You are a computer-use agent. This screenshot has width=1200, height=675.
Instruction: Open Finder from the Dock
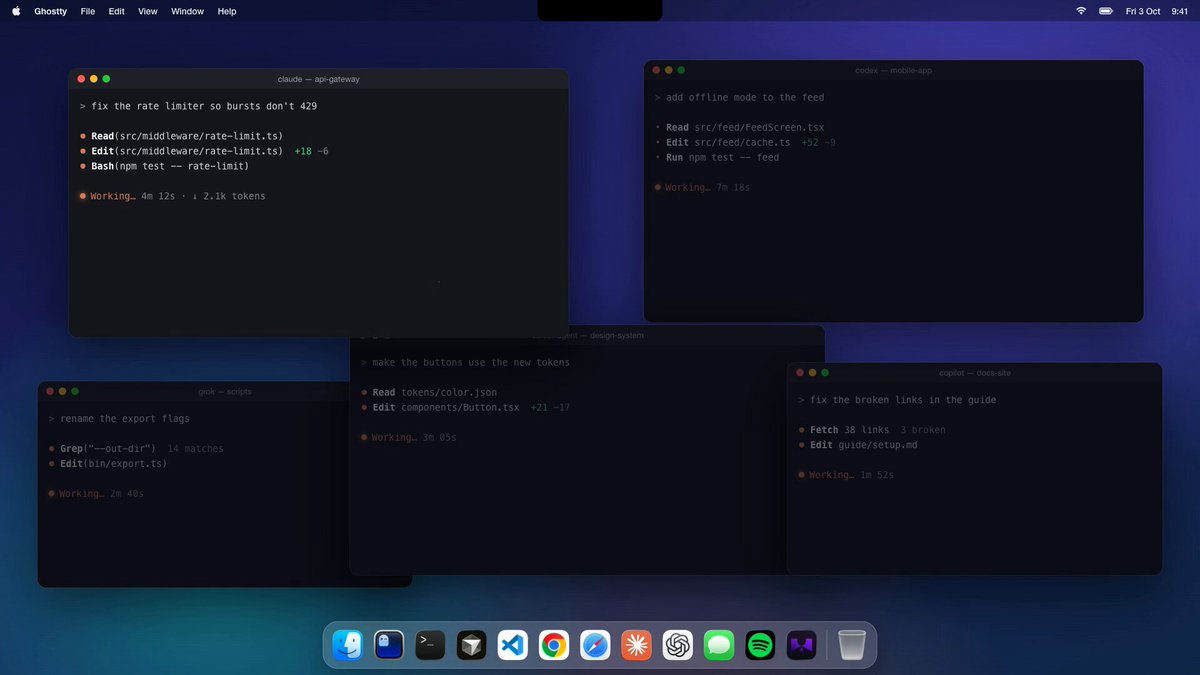[x=348, y=645]
